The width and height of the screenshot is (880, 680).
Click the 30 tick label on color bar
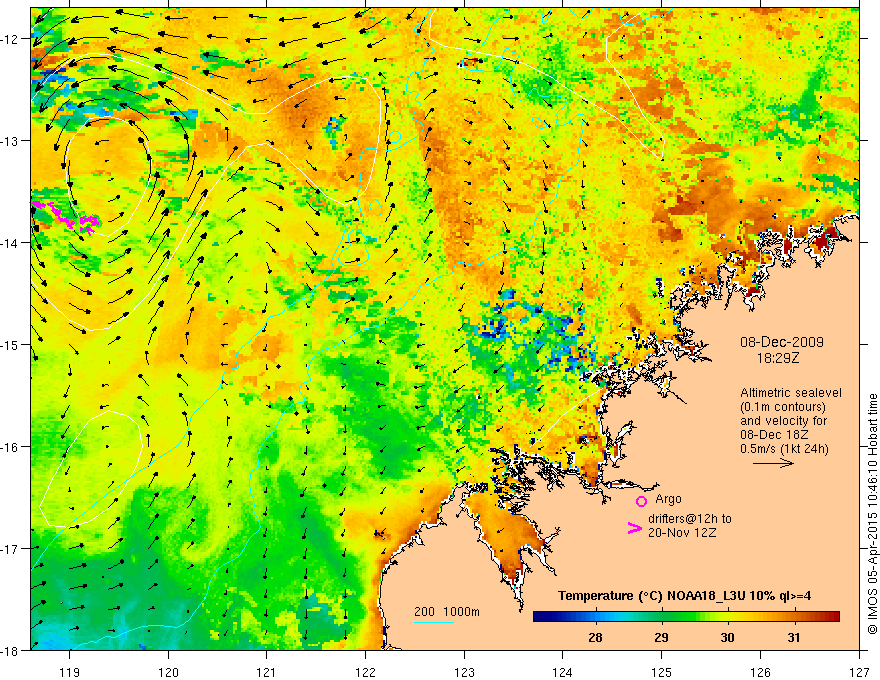pos(727,637)
